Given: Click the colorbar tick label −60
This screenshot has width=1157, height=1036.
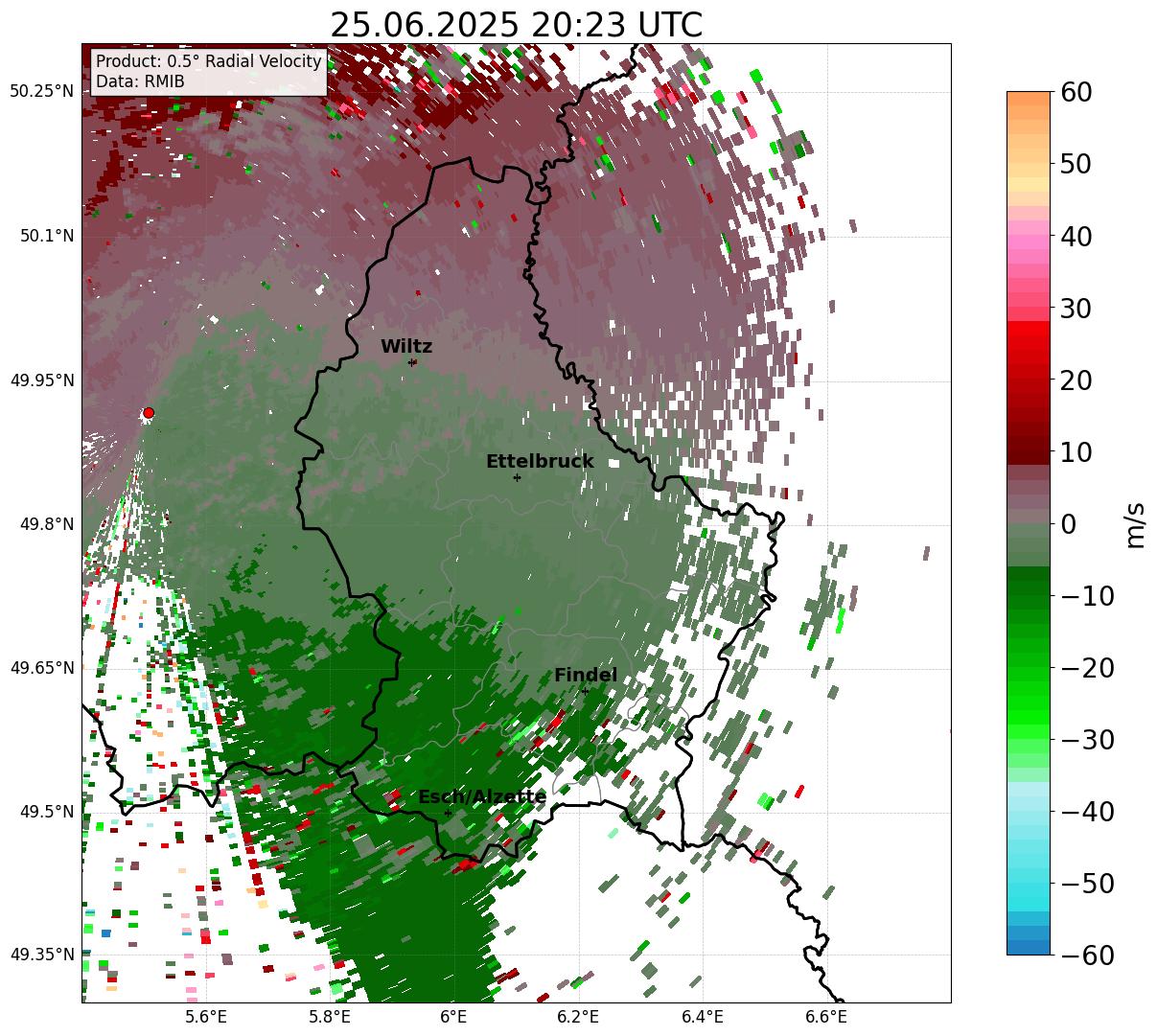Looking at the screenshot, I should [1087, 955].
